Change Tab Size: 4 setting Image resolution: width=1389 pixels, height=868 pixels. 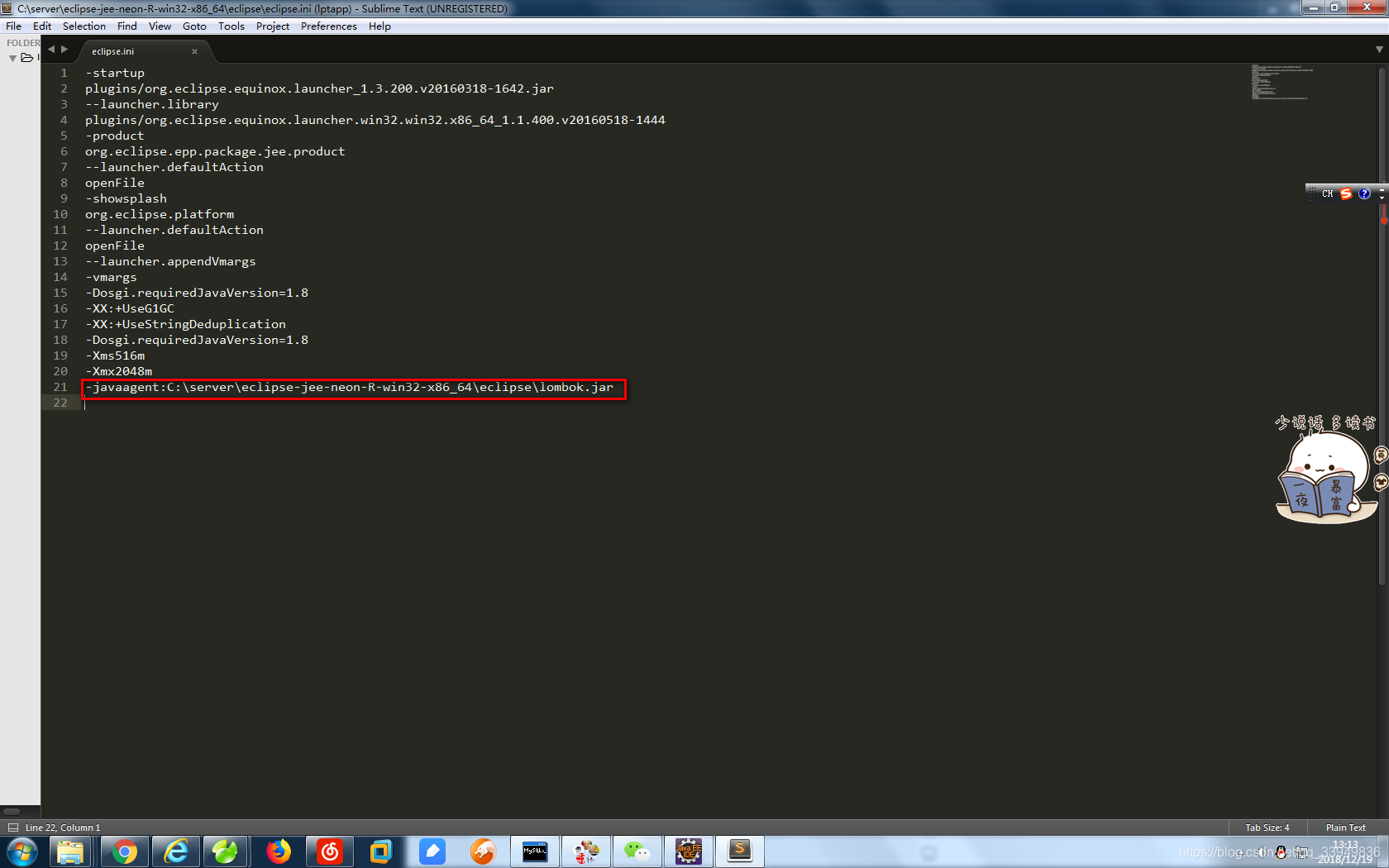click(1267, 827)
